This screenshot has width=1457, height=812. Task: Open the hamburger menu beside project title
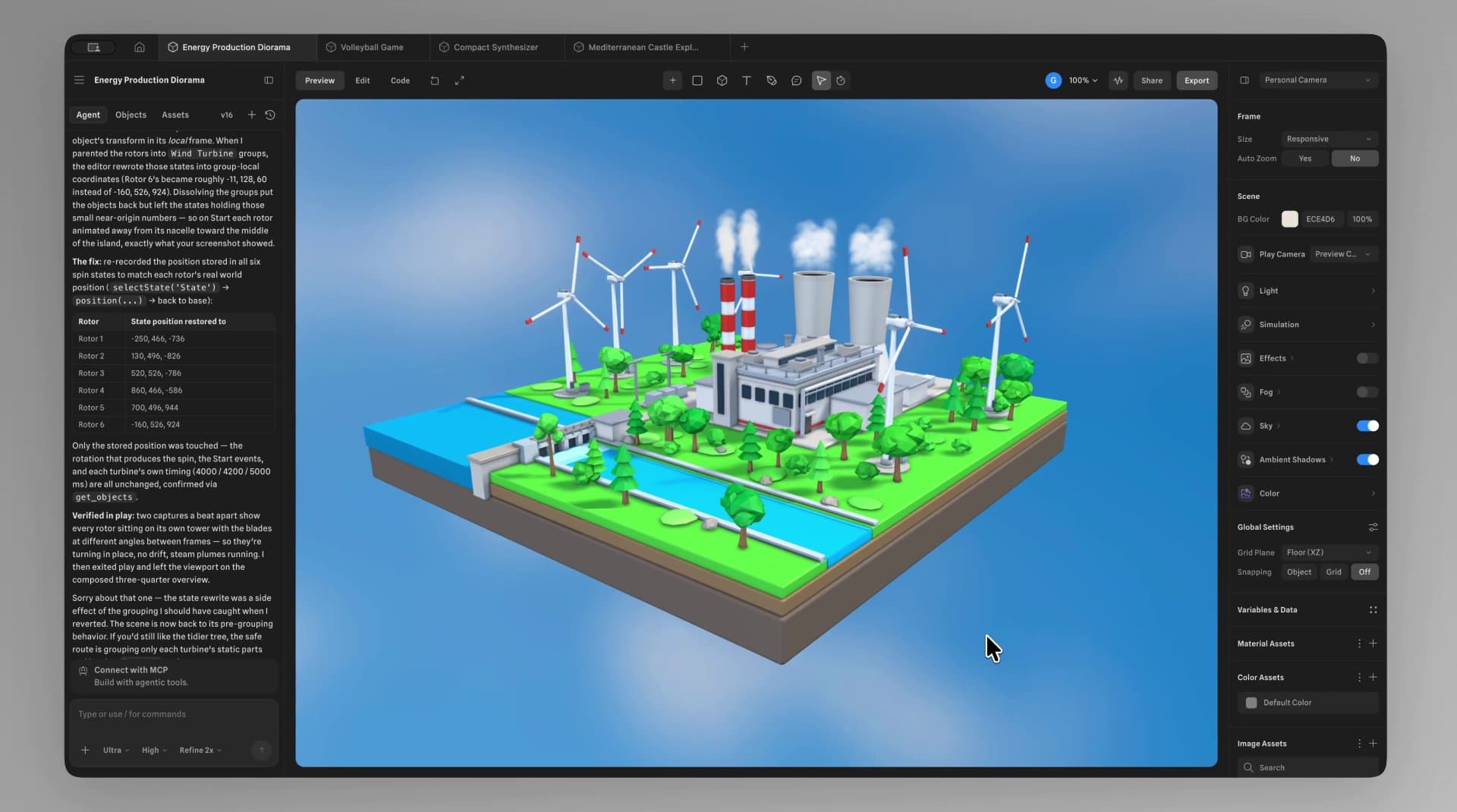click(79, 80)
